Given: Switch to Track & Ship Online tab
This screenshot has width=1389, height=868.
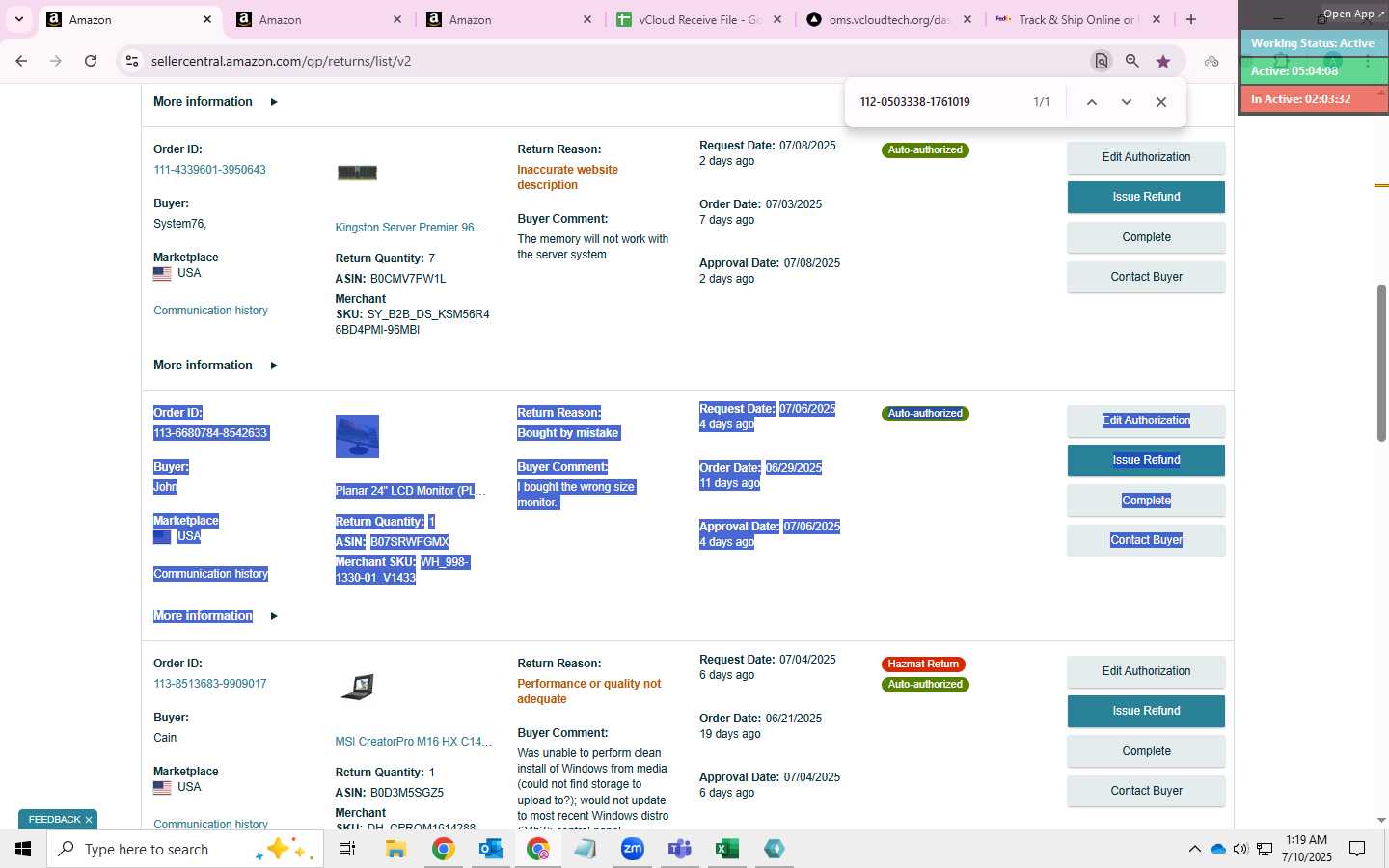Looking at the screenshot, I should (1079, 19).
